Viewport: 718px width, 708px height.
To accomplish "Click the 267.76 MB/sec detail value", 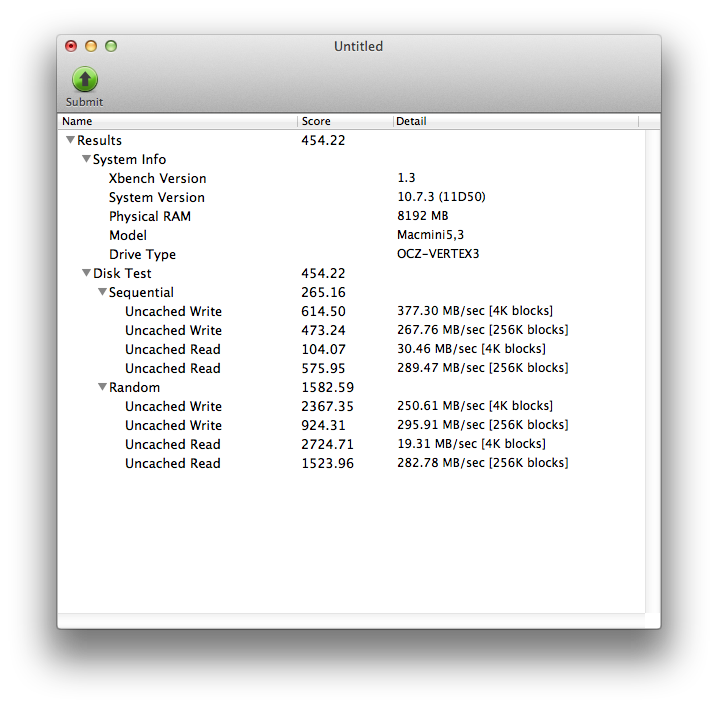I will click(483, 330).
